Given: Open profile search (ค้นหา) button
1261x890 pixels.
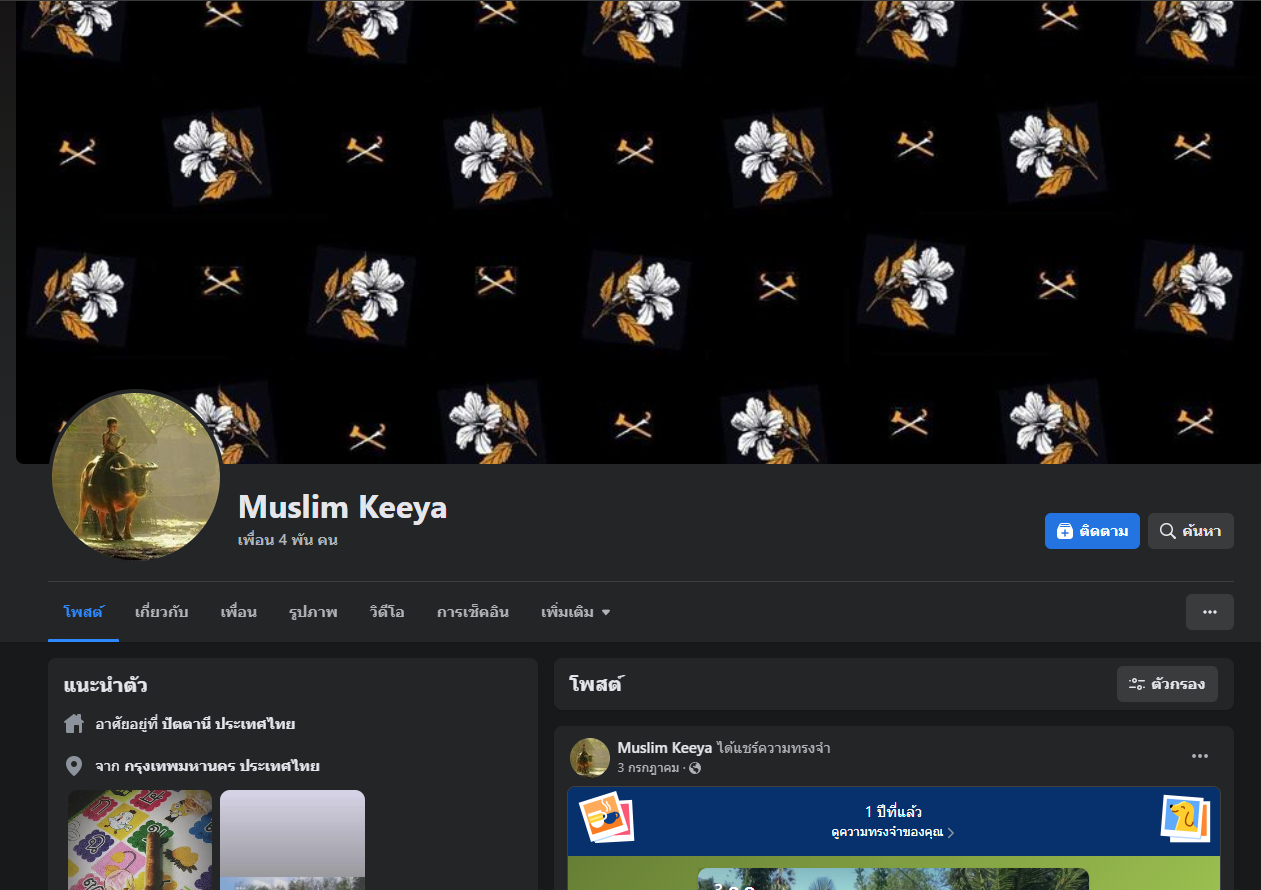Looking at the screenshot, I should pos(1190,531).
